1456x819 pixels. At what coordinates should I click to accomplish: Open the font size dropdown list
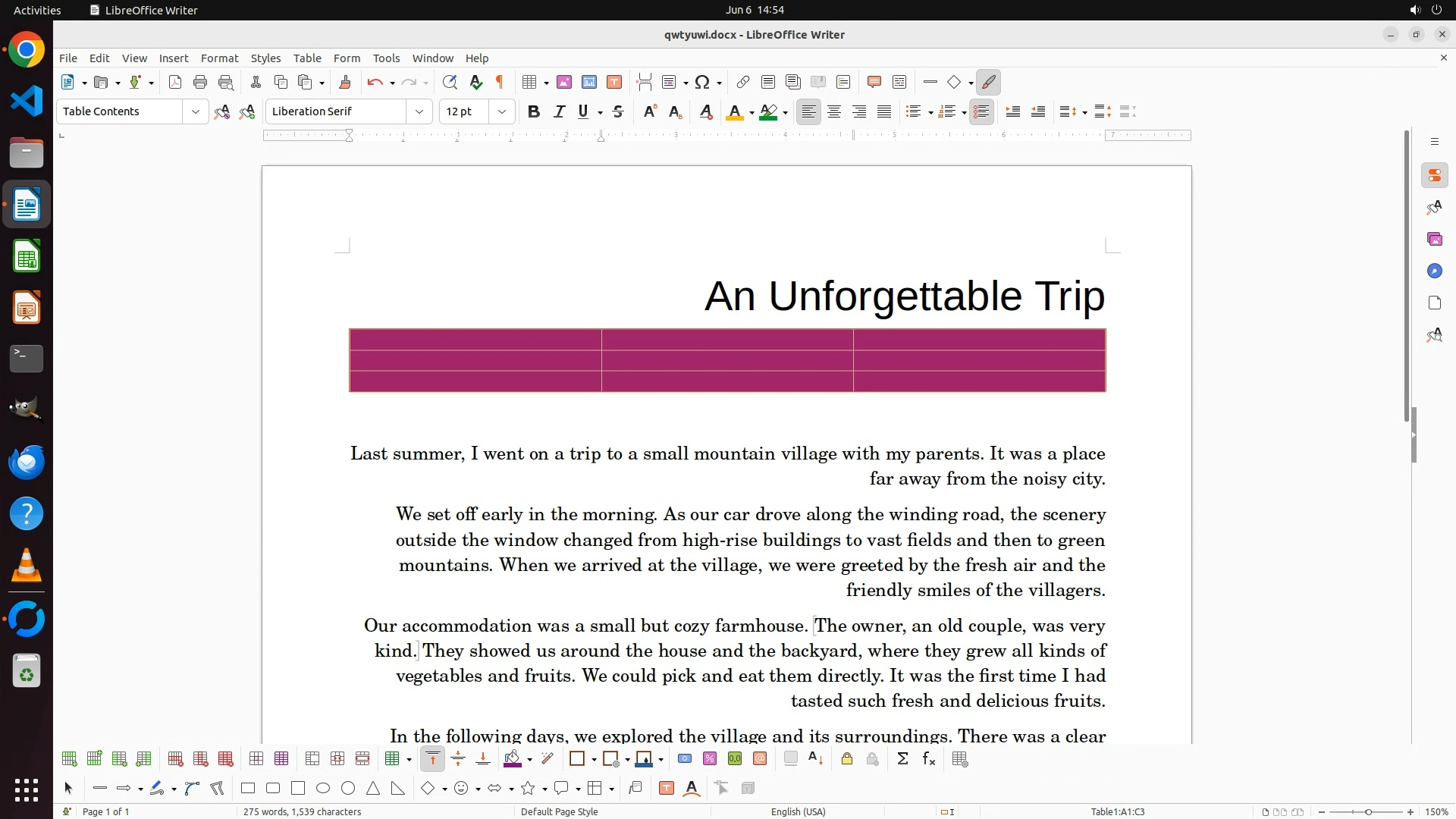click(x=501, y=111)
